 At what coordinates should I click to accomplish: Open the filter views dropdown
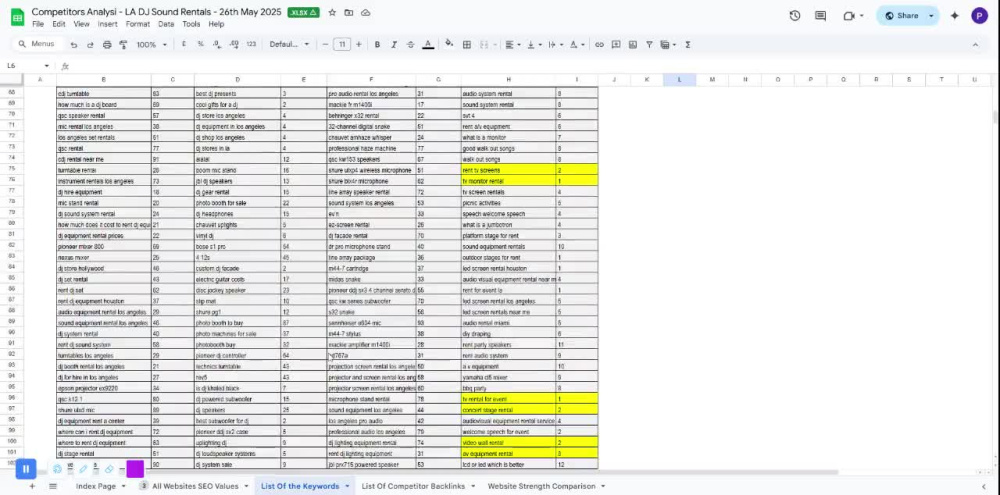click(668, 45)
